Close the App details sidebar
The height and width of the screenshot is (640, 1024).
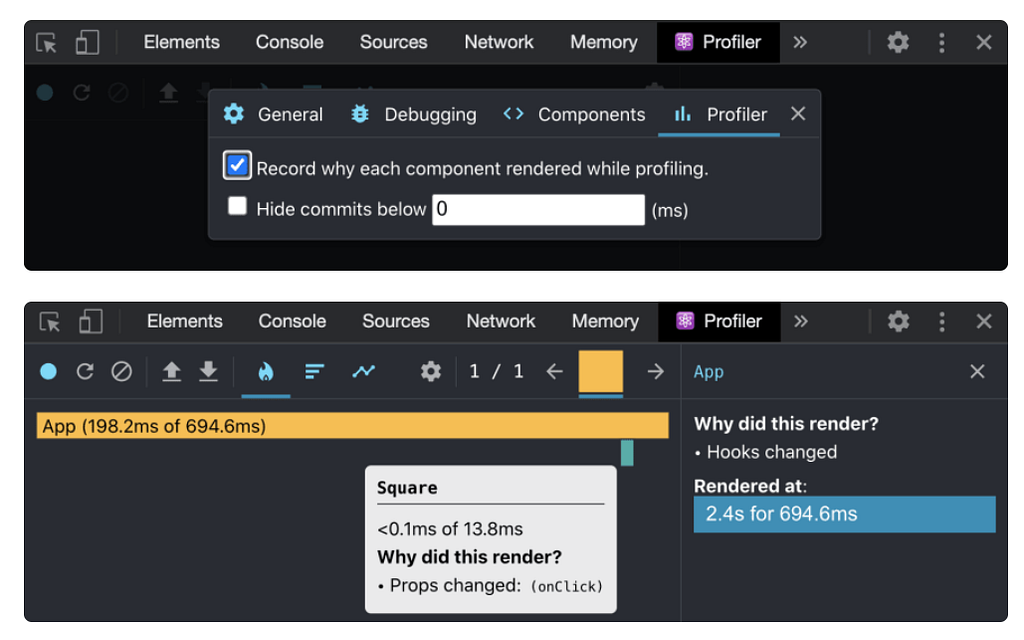pyautogui.click(x=977, y=372)
